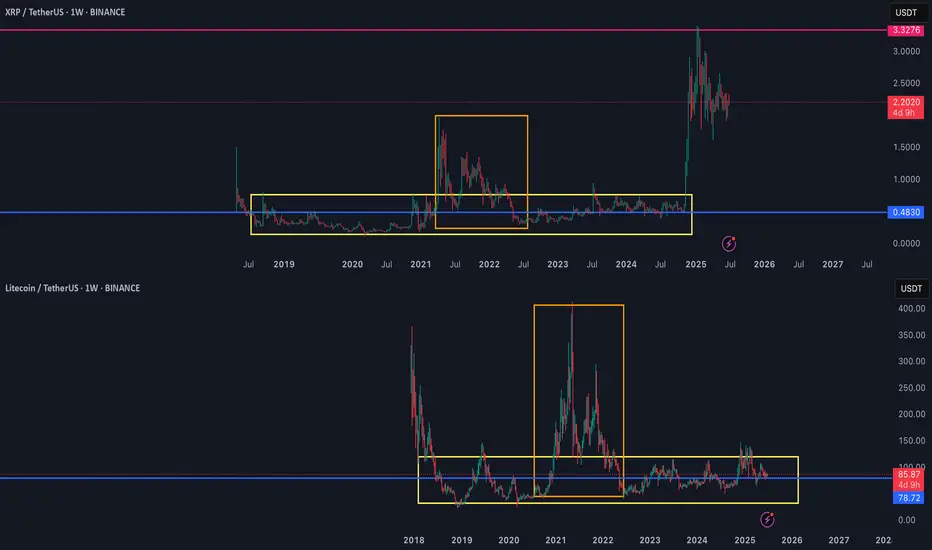
Task: Click 2021 on Litecoin time axis
Action: (x=556, y=540)
